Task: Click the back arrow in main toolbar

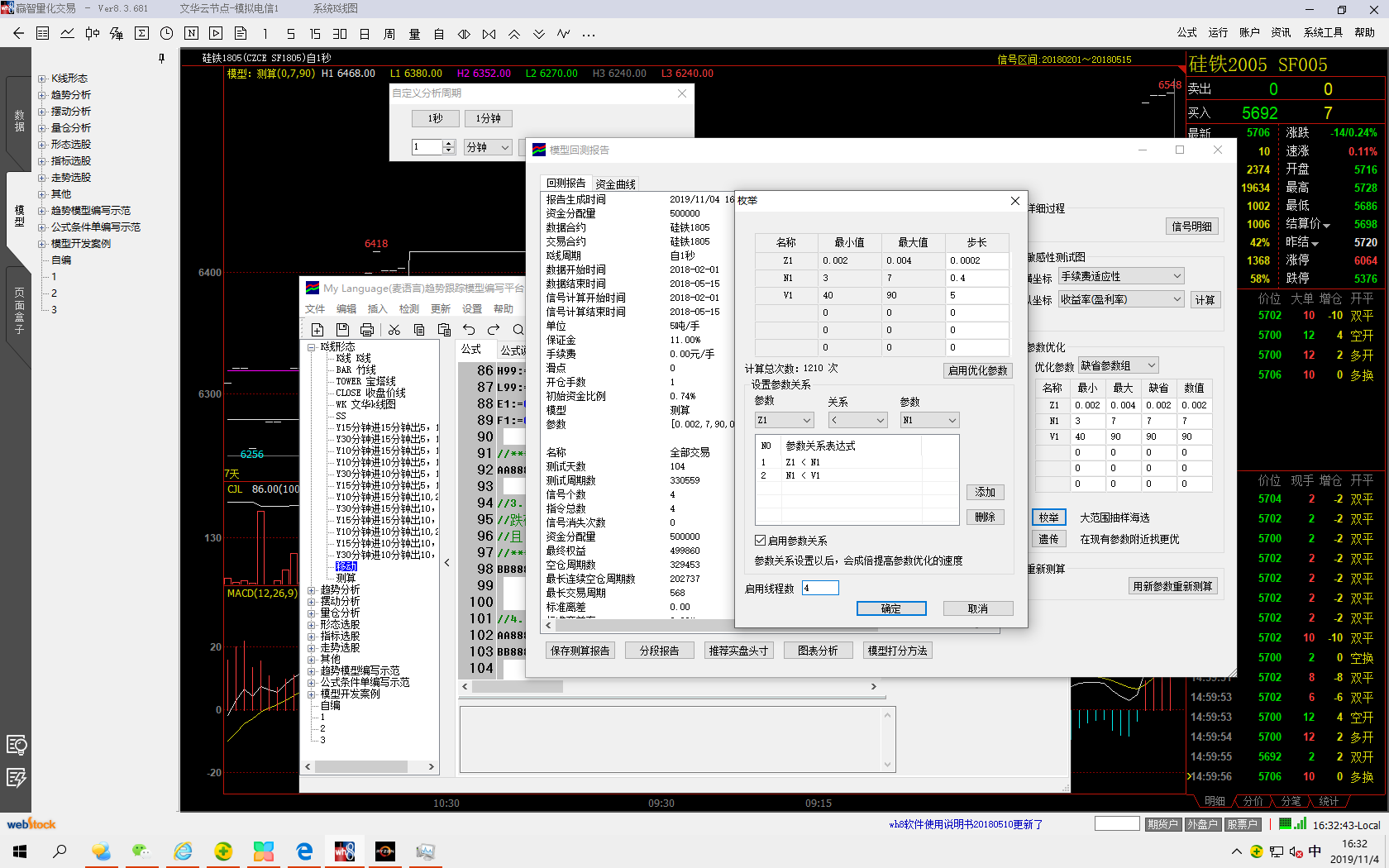Action: (x=18, y=34)
